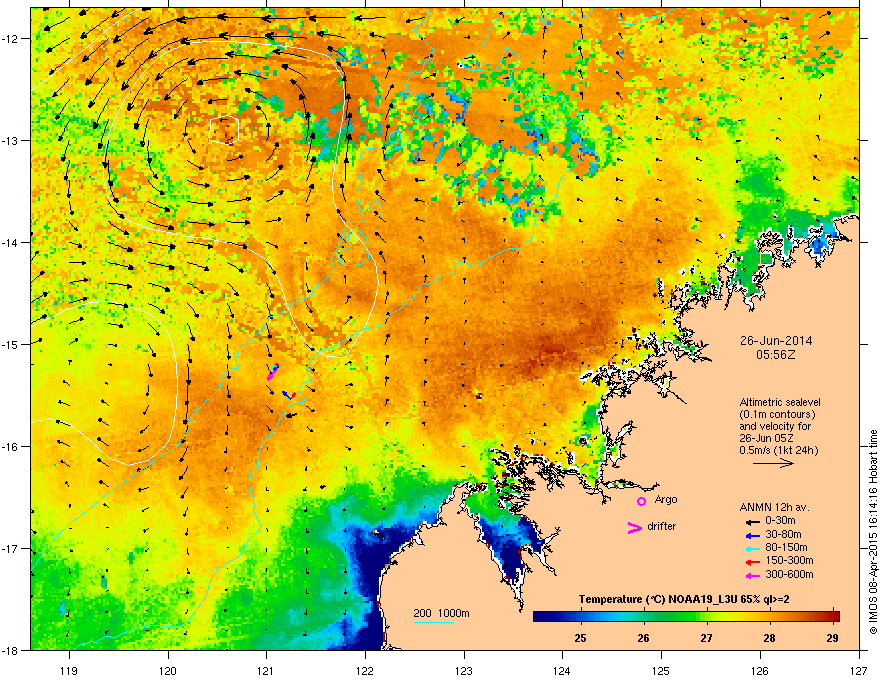Click the longitude axis label '124'

tap(562, 670)
